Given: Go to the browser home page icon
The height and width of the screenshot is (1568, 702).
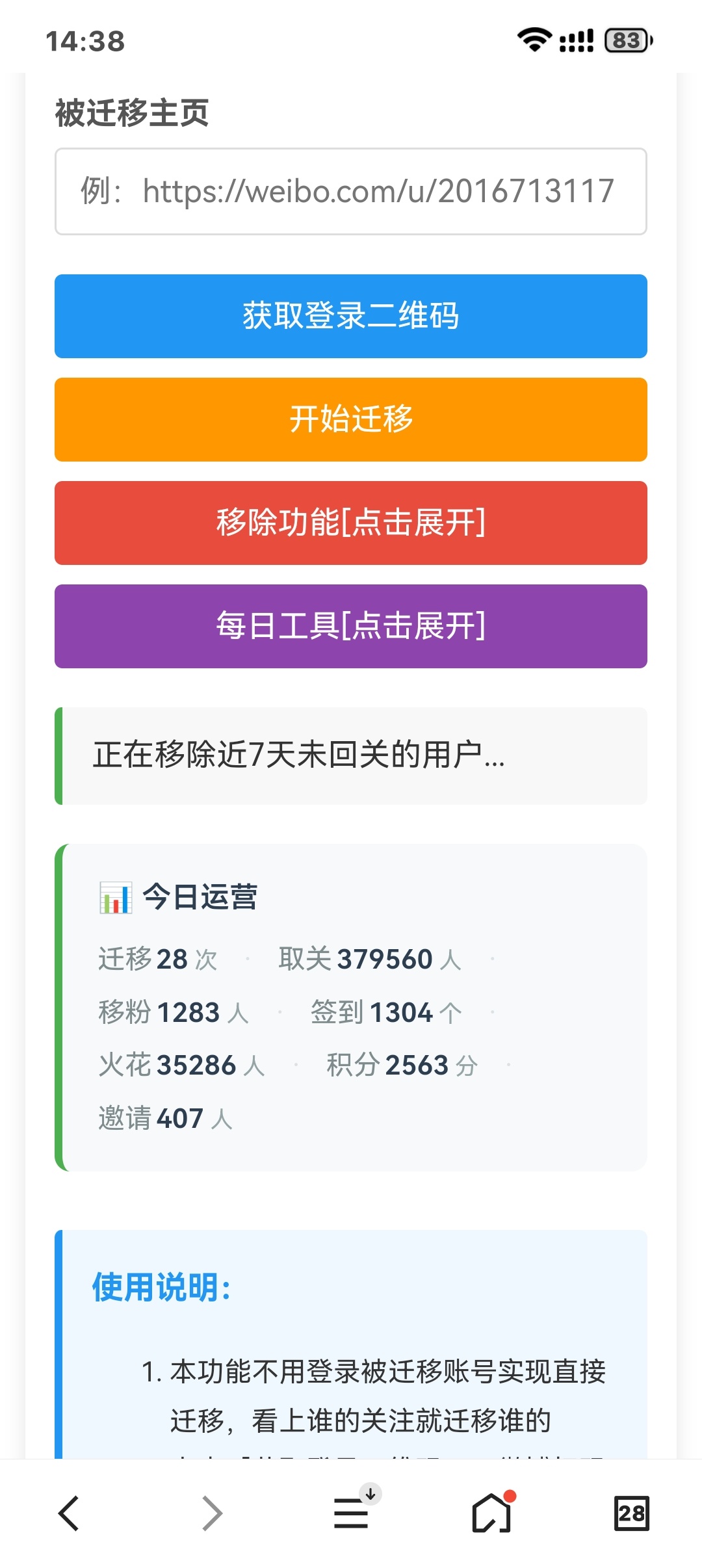Looking at the screenshot, I should click(493, 1512).
